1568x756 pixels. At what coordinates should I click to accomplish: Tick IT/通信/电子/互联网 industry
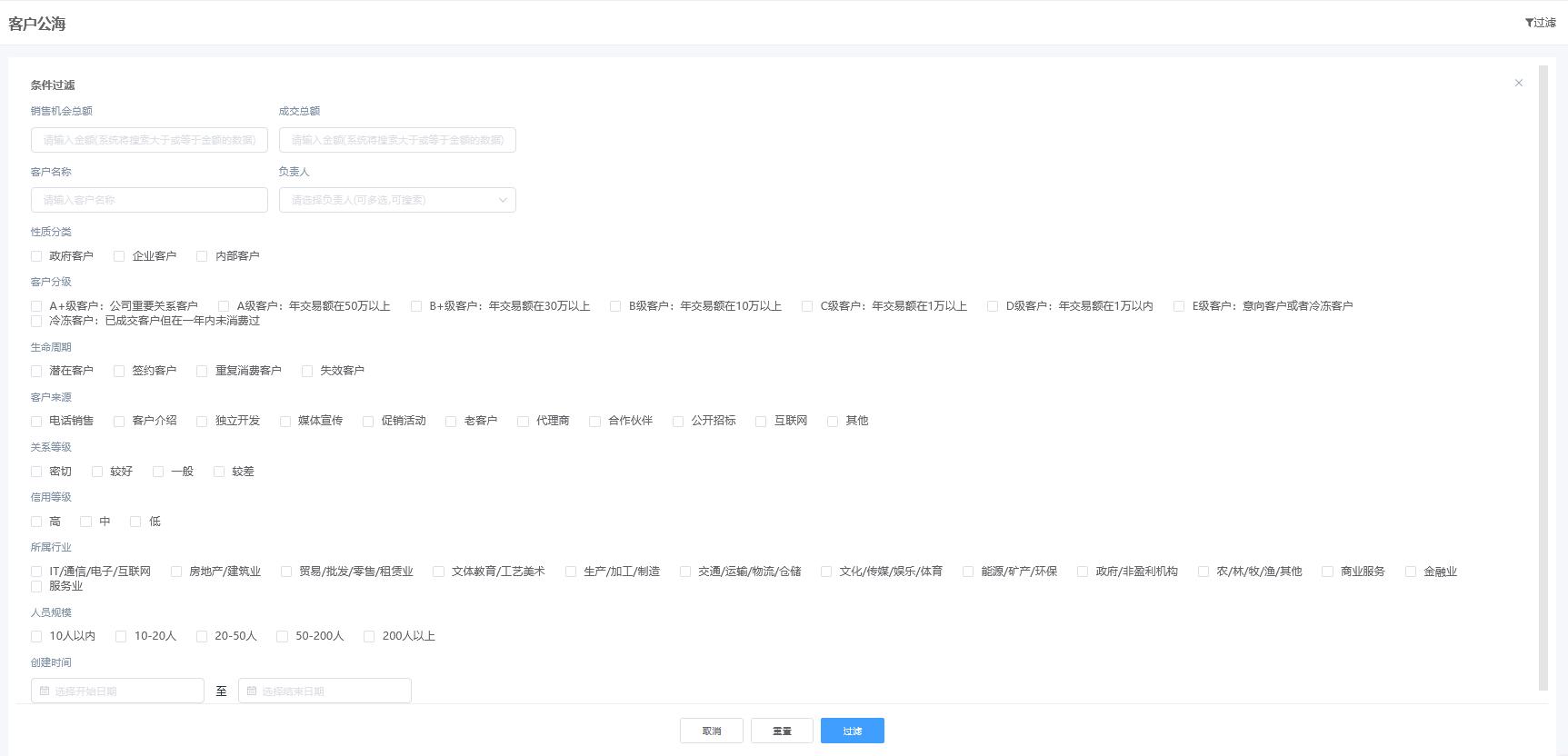(36, 572)
